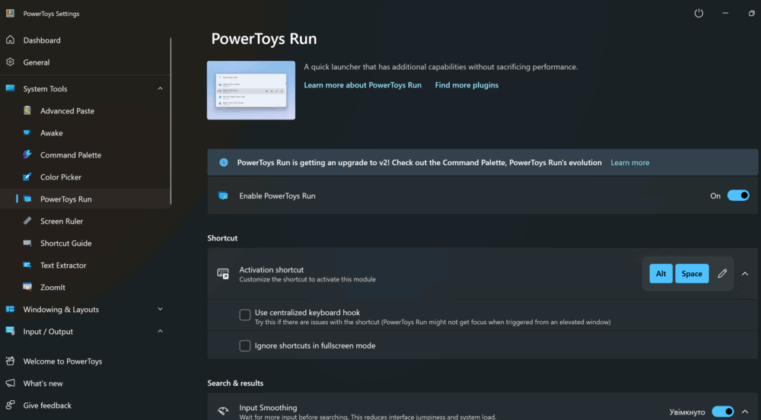Click the Shortcut section heading
This screenshot has width=761, height=420.
[x=222, y=238]
